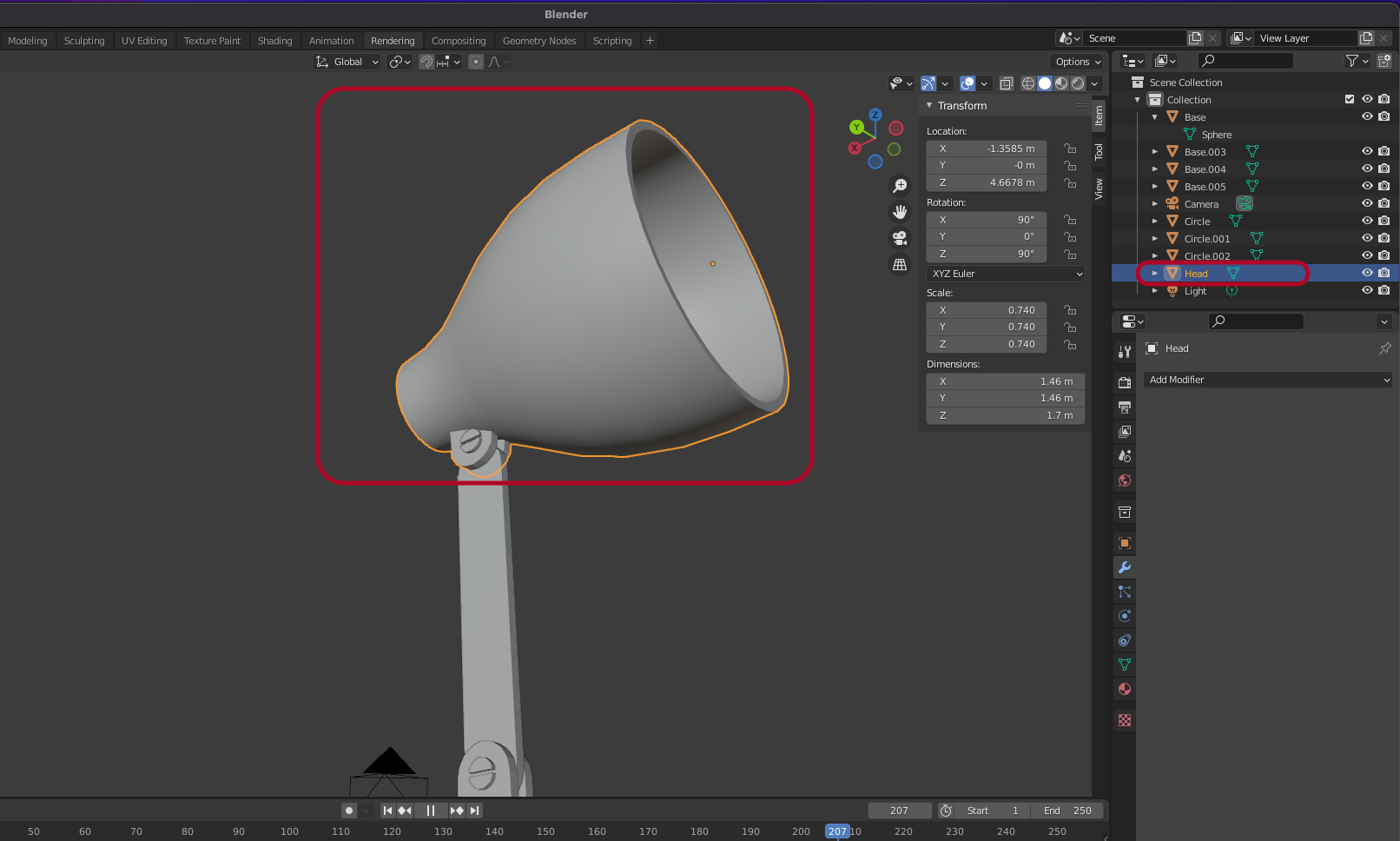Screen dimensions: 1400x841
Task: Select solid viewport shading
Action: coord(1045,83)
